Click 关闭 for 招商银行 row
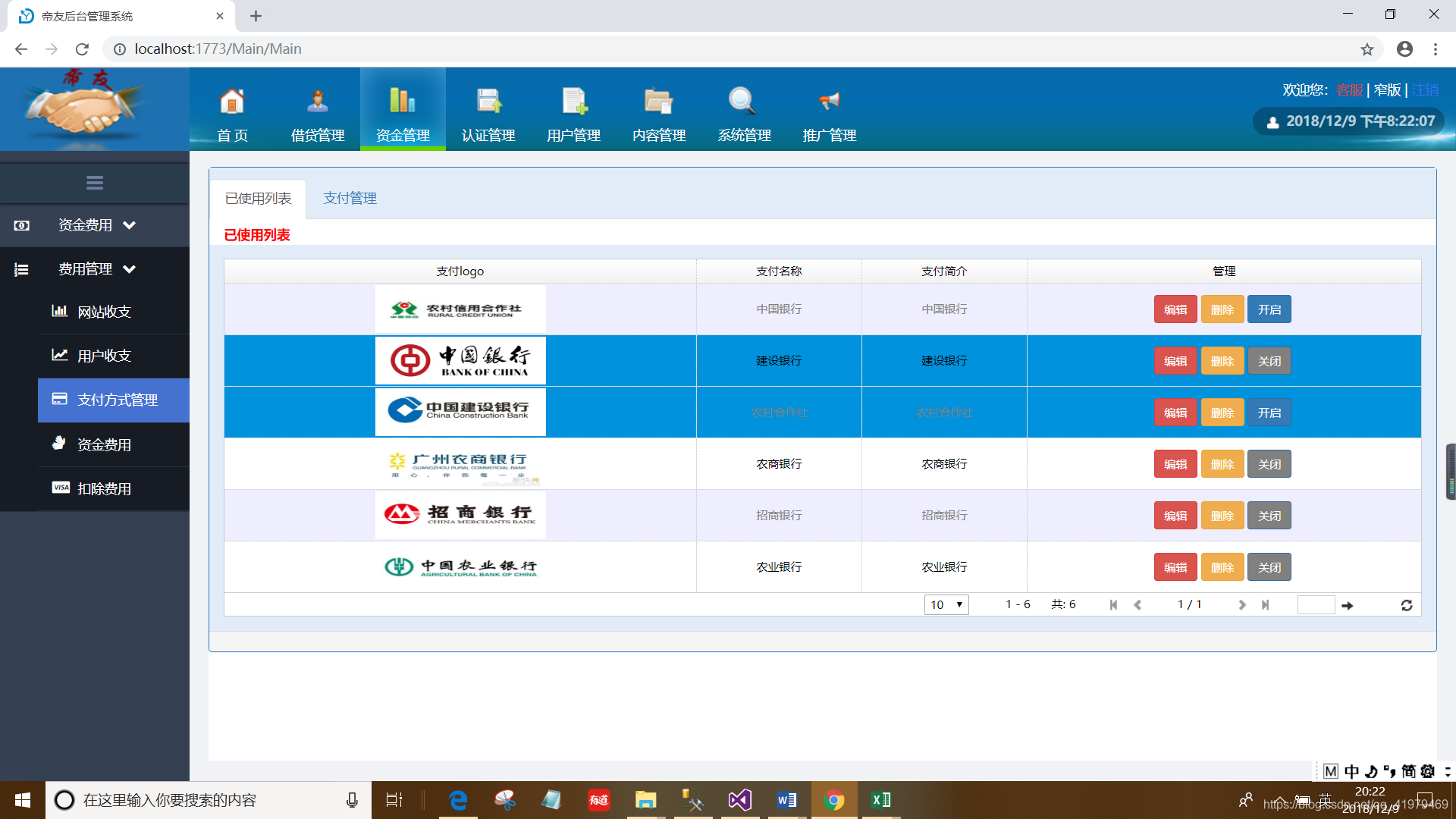Image resolution: width=1456 pixels, height=819 pixels. [x=1269, y=516]
